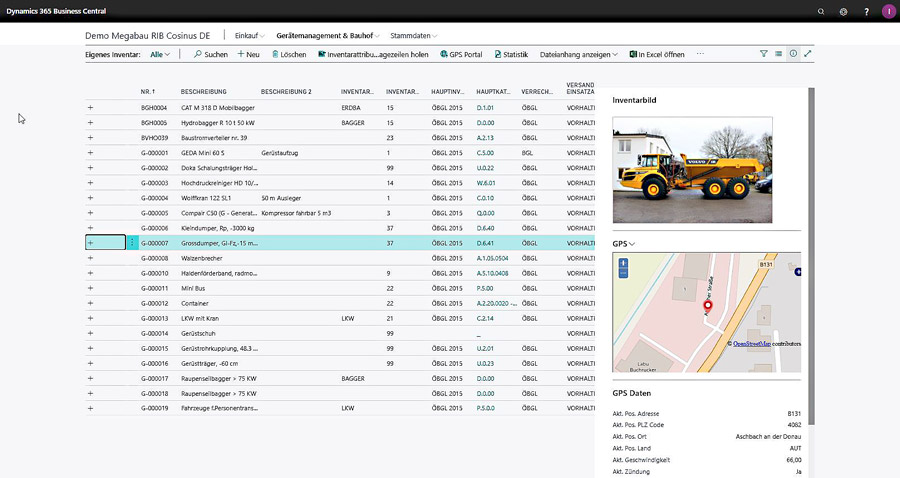
Task: Open category code W.6.01 link
Action: [486, 183]
